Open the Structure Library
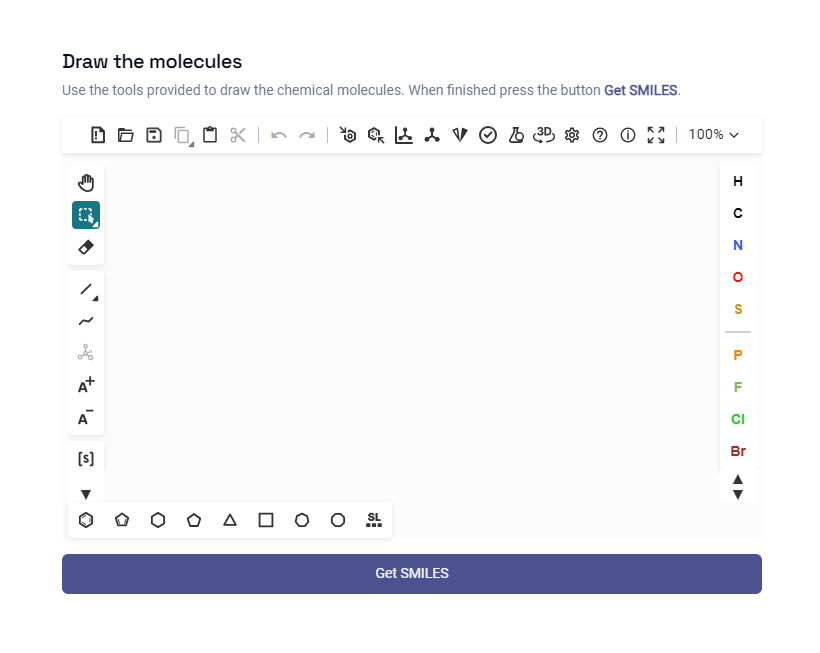This screenshot has width=820, height=653. click(374, 520)
